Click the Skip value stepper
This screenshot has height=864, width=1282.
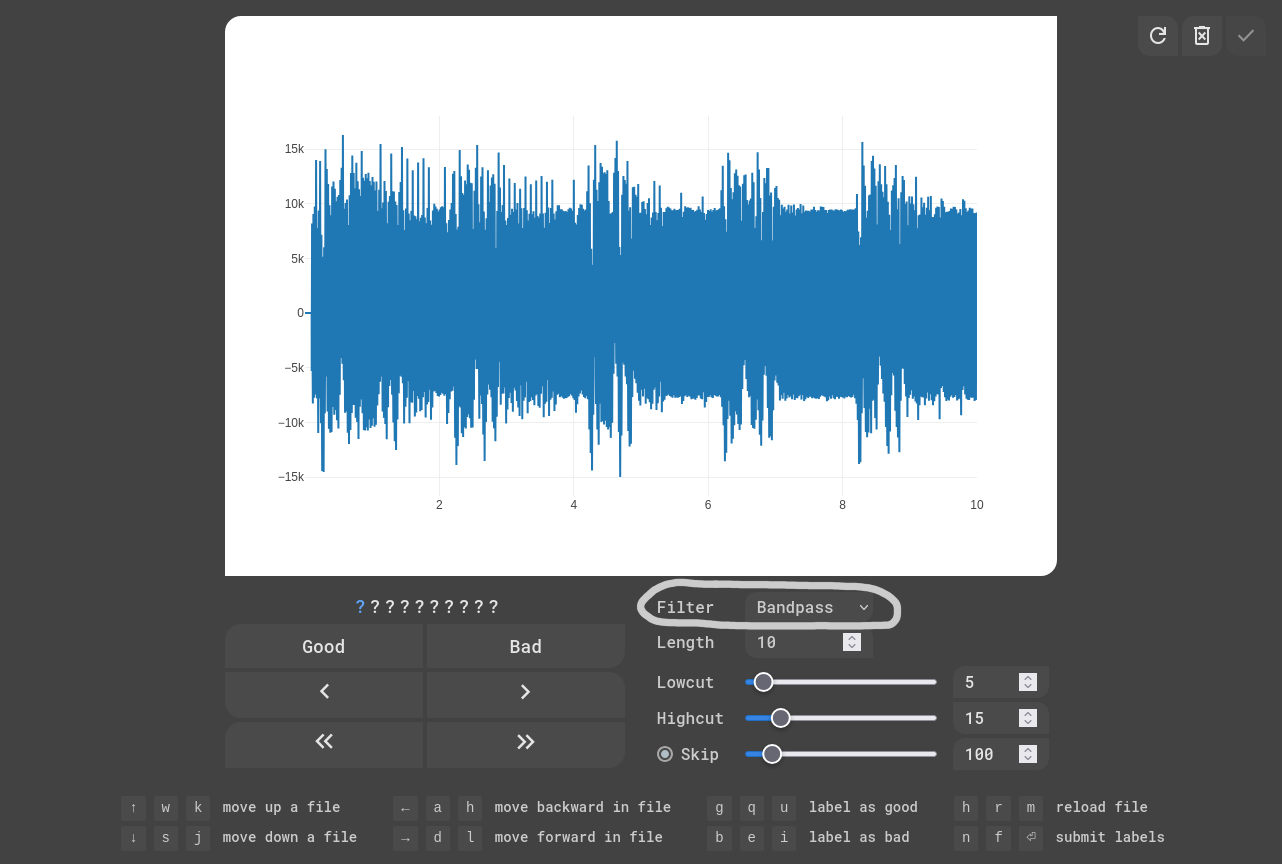(x=1027, y=754)
